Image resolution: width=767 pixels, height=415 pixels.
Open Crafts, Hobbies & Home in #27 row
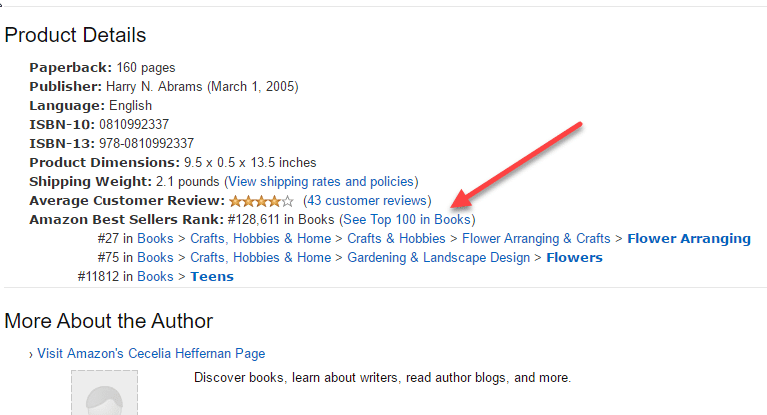pyautogui.click(x=261, y=238)
